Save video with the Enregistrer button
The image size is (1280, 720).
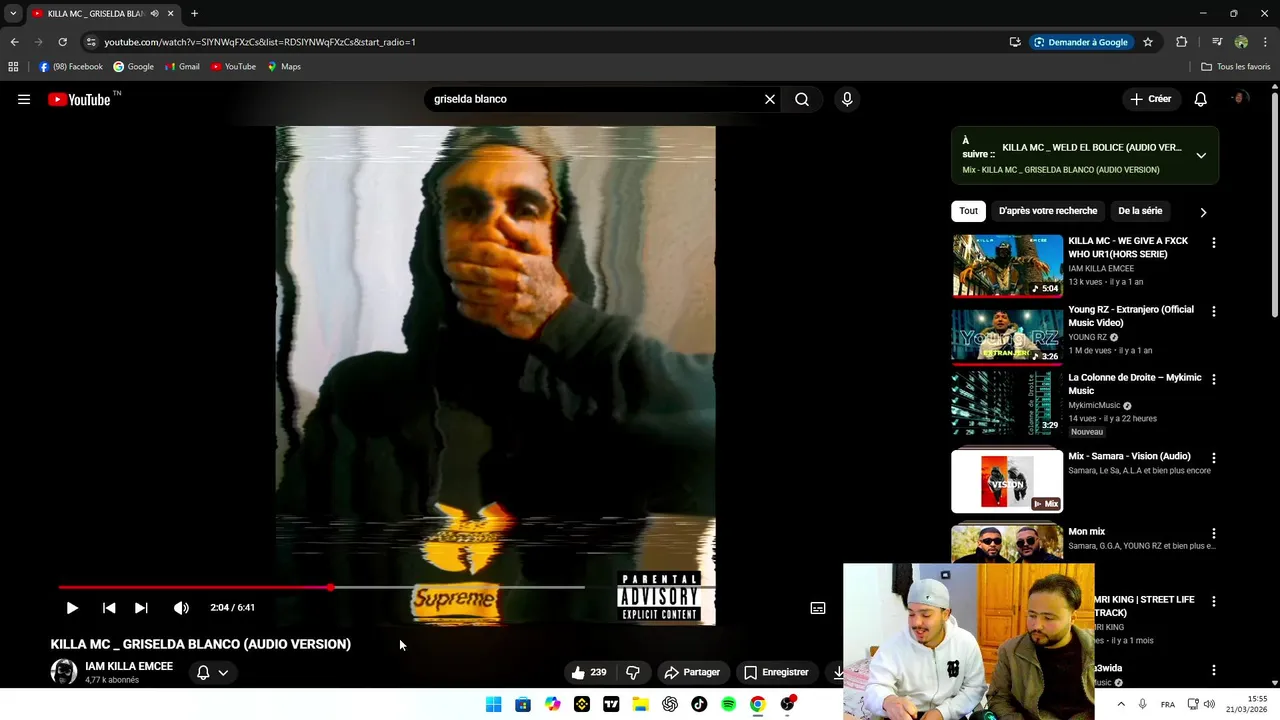coord(776,672)
